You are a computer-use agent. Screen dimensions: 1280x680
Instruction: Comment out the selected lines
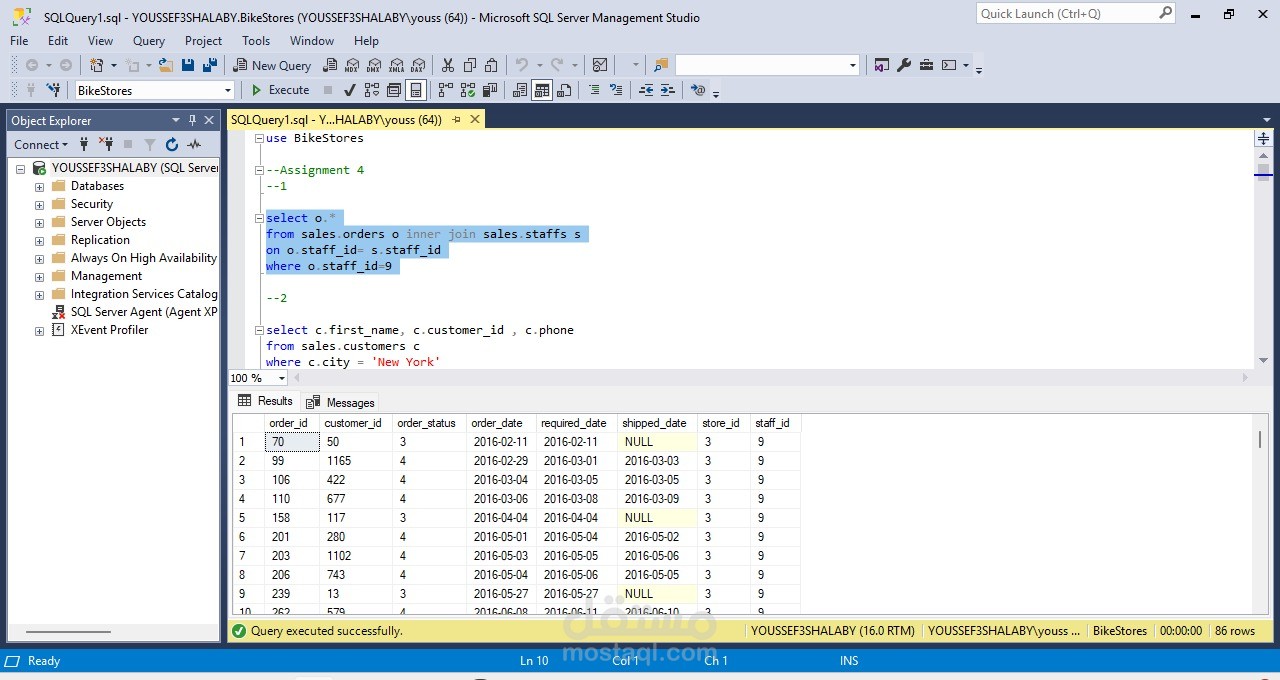click(x=594, y=90)
